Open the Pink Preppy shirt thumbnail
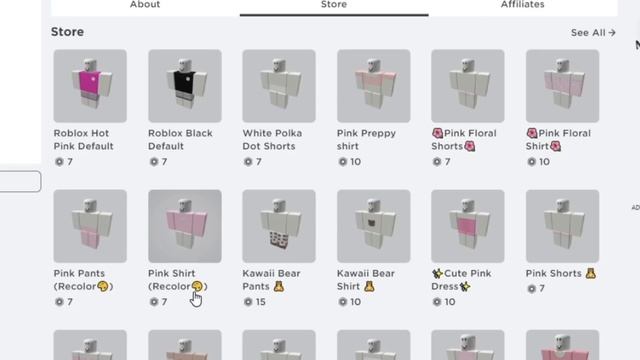Screen dimensions: 640x360 click(373, 86)
